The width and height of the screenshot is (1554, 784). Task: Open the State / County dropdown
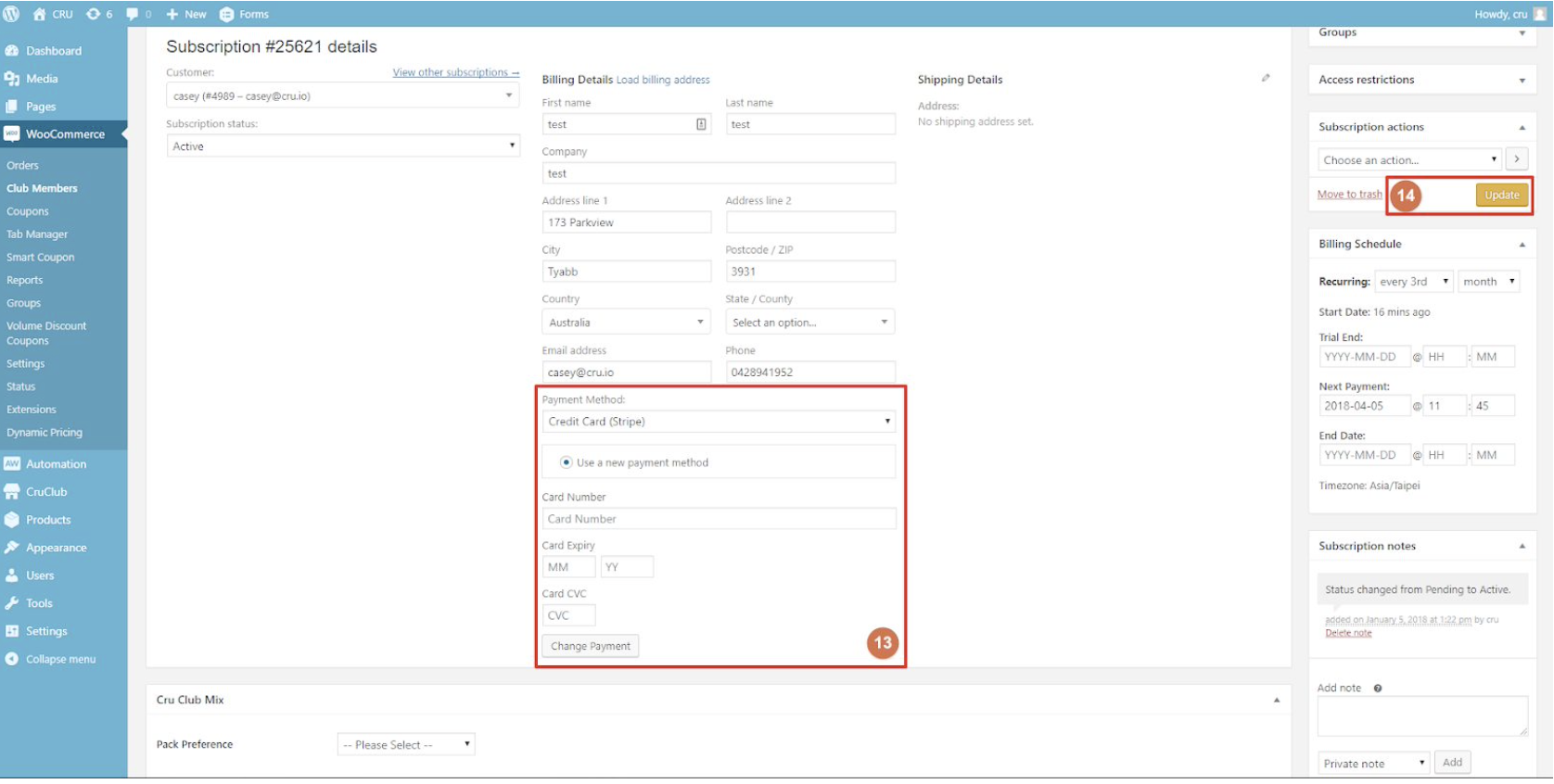point(809,322)
